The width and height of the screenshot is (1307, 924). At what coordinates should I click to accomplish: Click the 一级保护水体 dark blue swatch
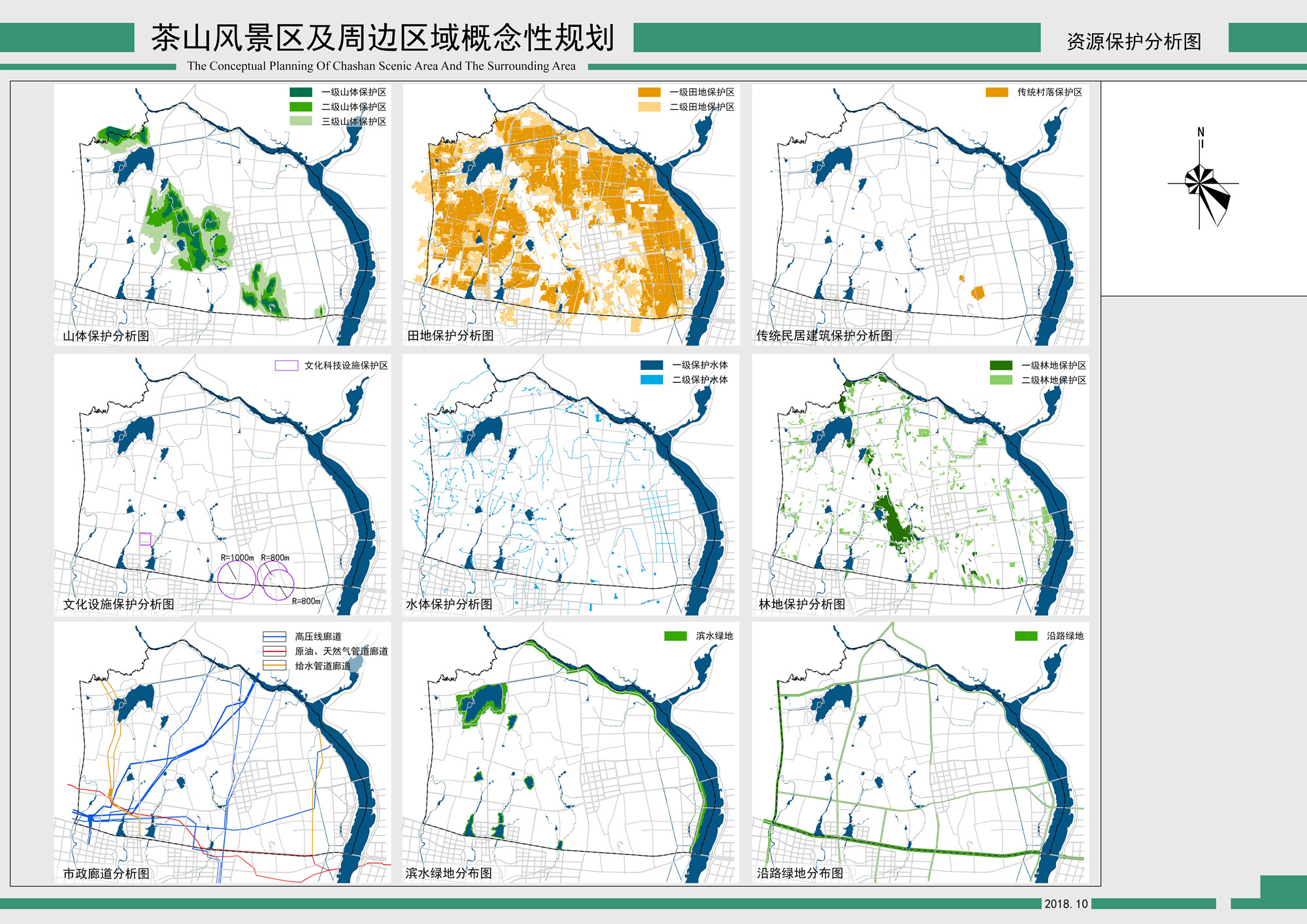(652, 365)
